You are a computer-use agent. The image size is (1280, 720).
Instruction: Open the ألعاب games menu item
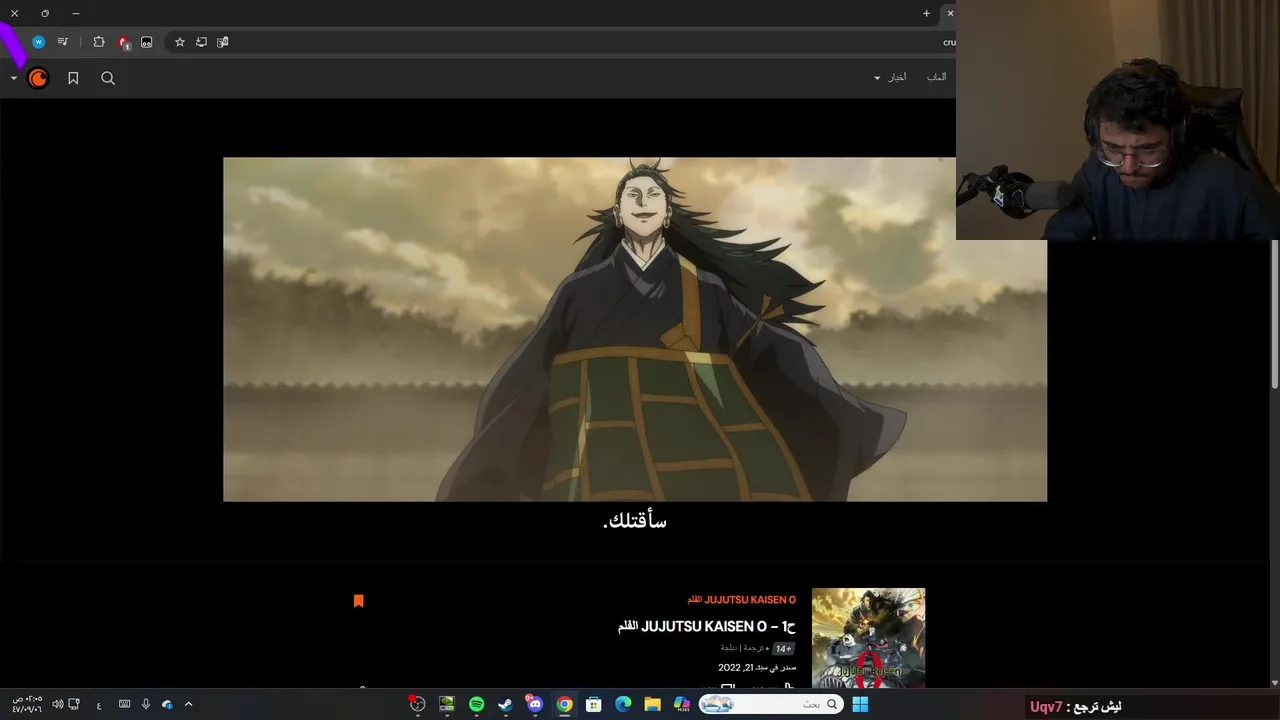coord(936,77)
